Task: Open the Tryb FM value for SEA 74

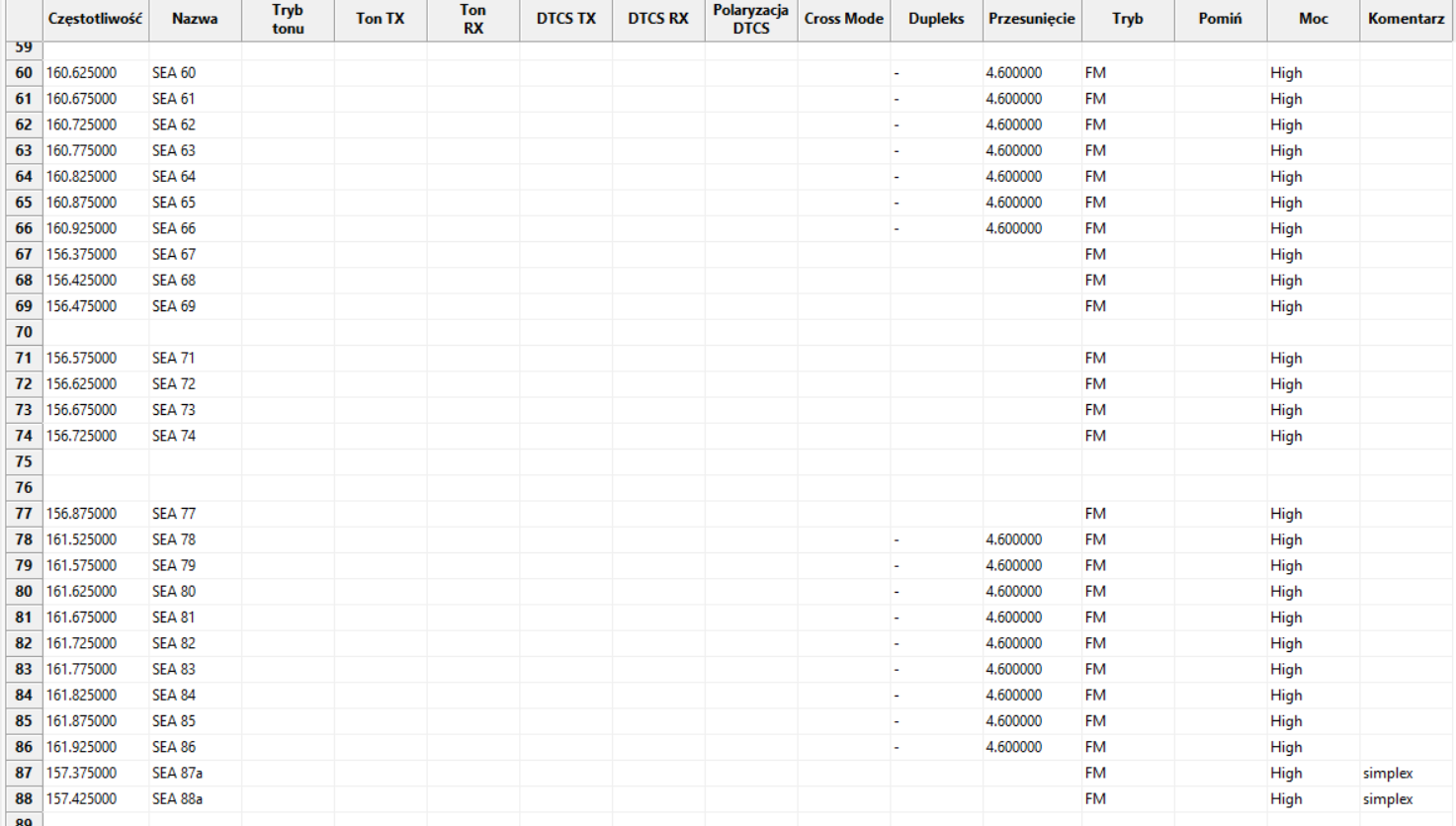Action: click(1095, 436)
